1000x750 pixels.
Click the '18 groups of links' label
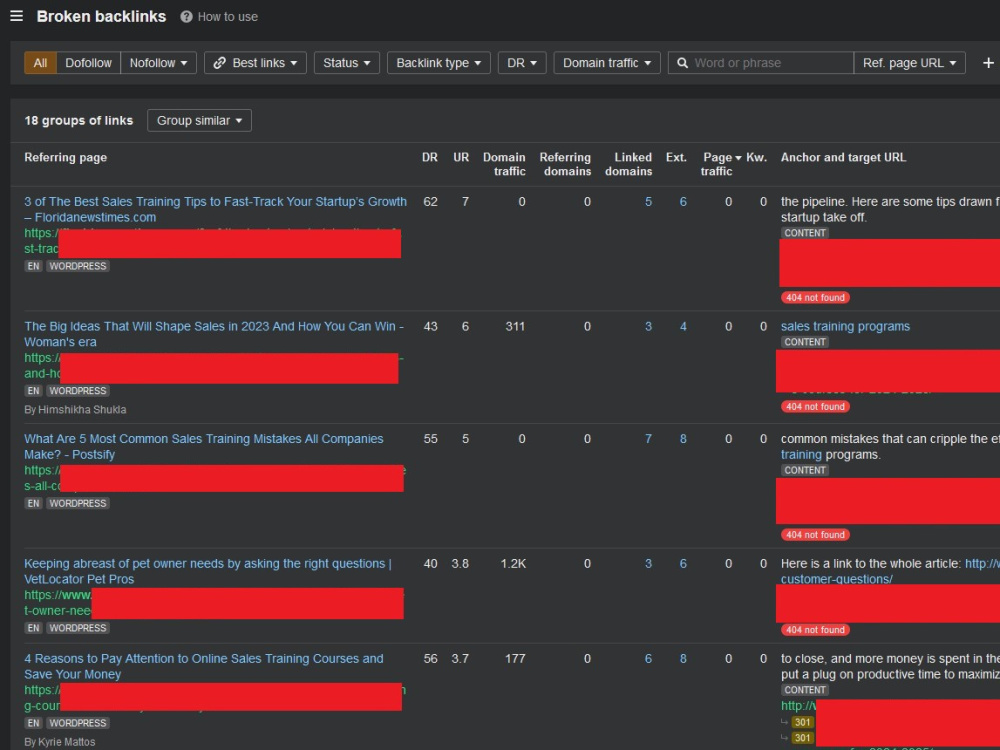point(78,121)
